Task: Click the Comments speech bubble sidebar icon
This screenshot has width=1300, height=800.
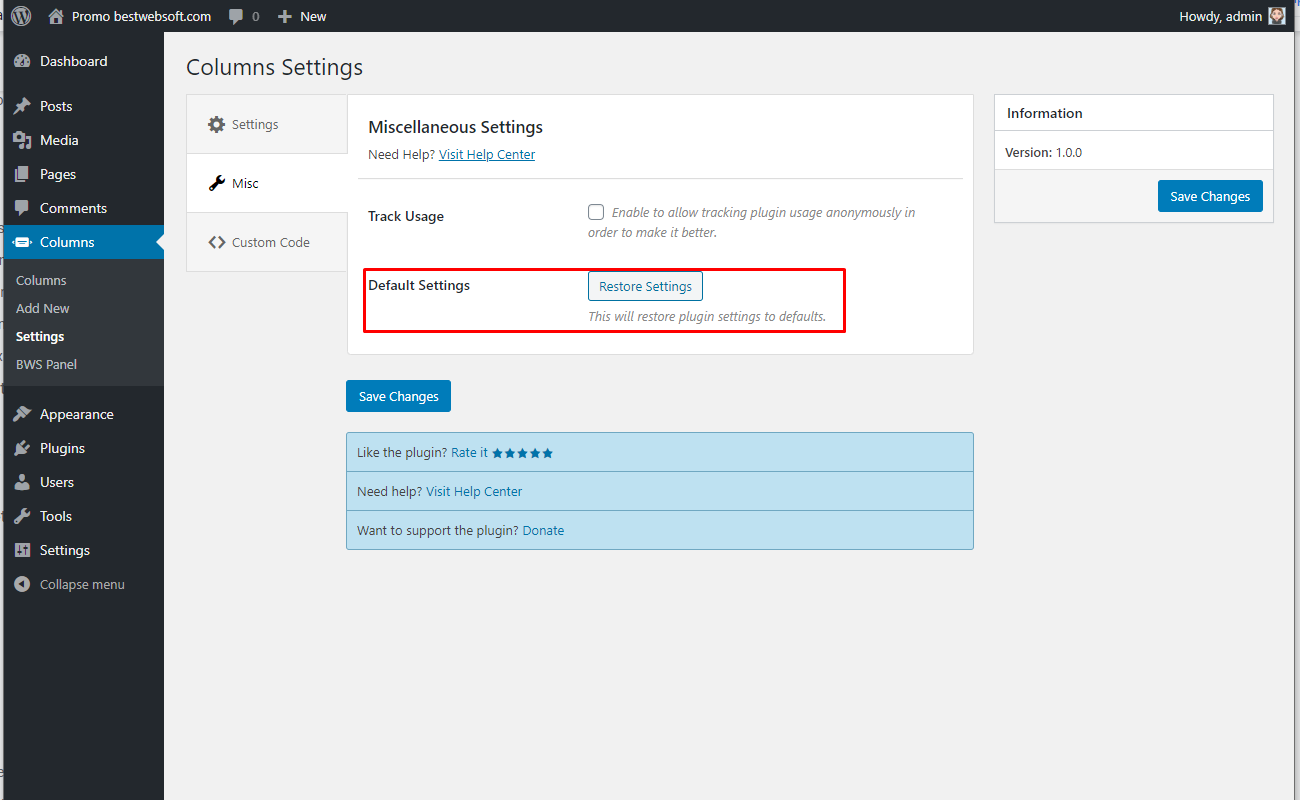Action: coord(22,208)
